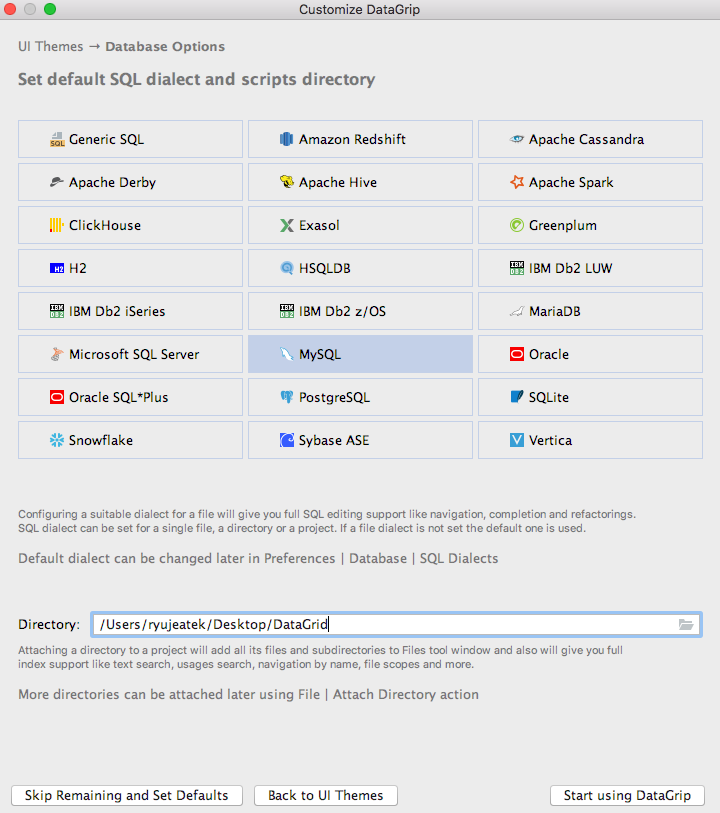Click the Oracle red logo icon
Image resolution: width=720 pixels, height=813 pixels.
pos(517,355)
